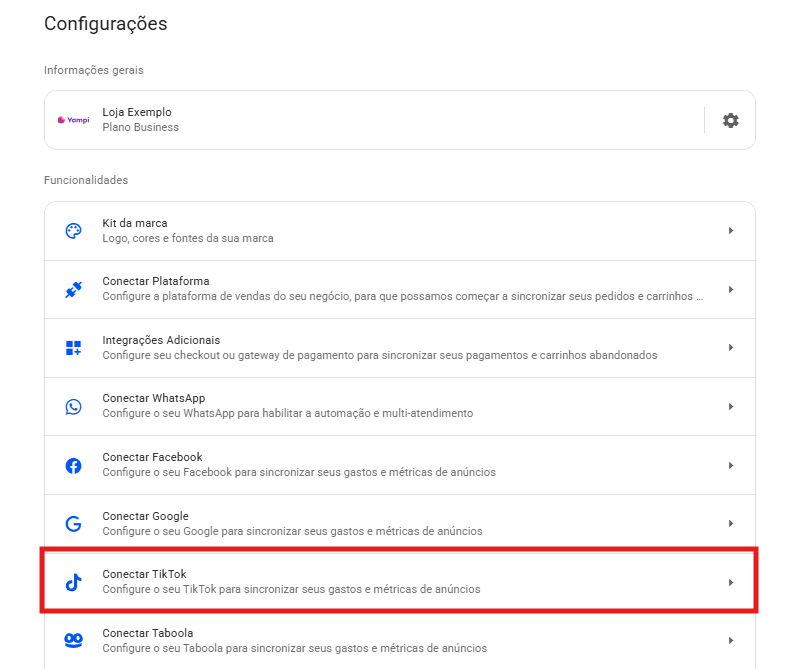
Task: Click the Plano Business label
Action: point(140,127)
